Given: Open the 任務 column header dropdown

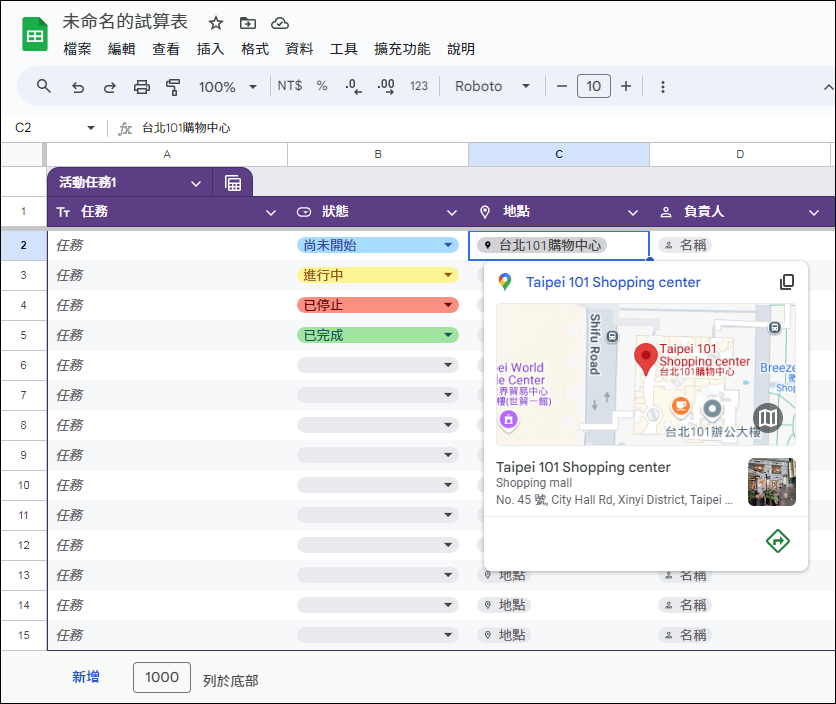Looking at the screenshot, I should click(271, 213).
